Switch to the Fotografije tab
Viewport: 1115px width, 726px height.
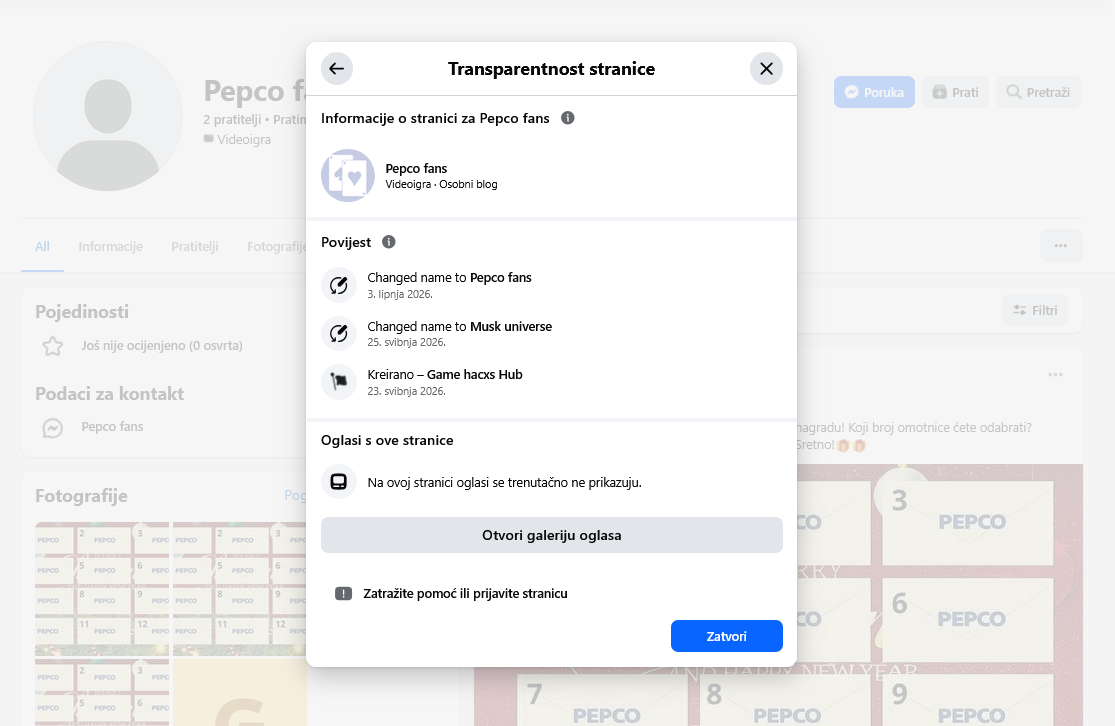click(x=276, y=247)
